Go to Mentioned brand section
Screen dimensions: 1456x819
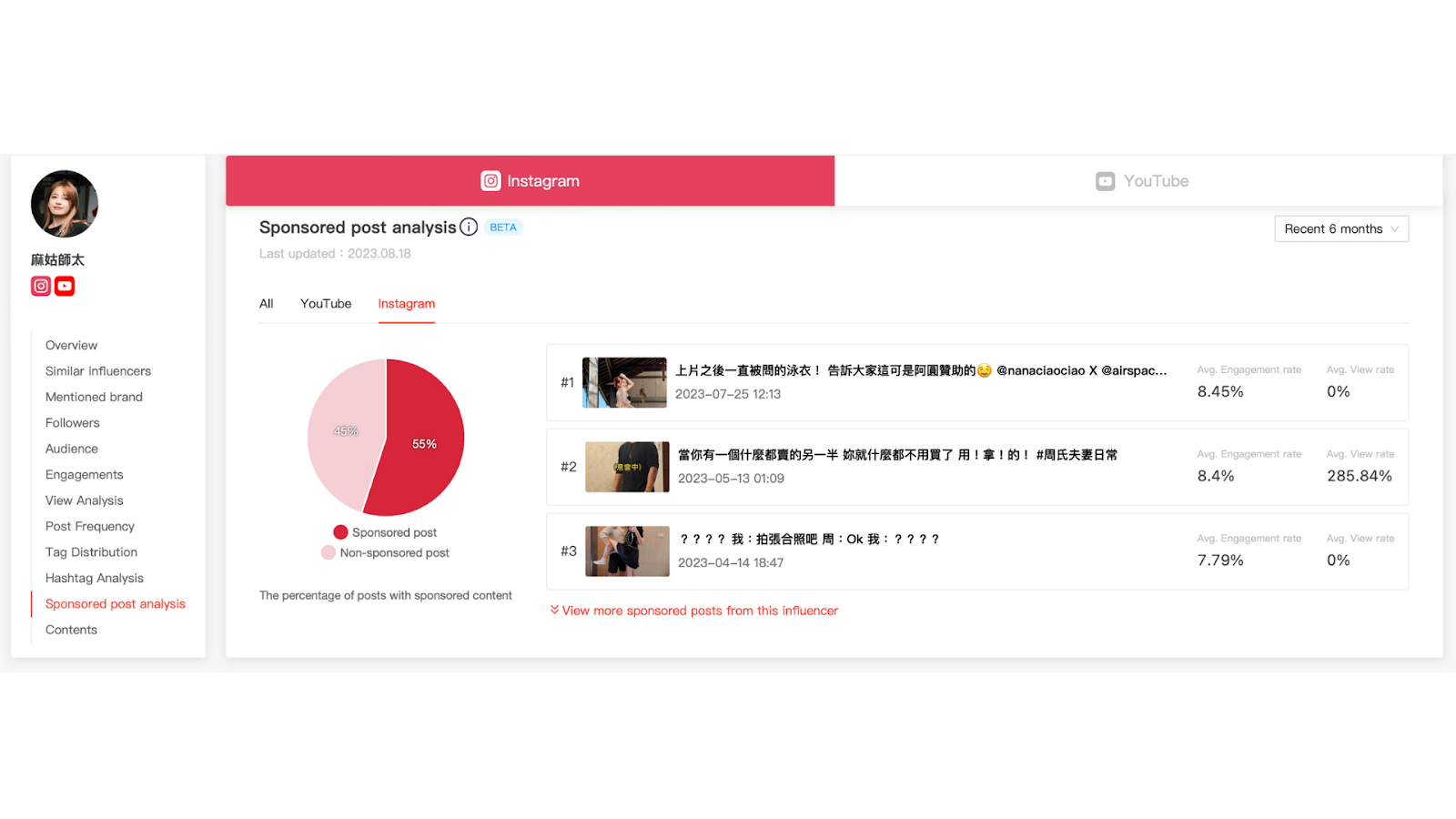click(x=94, y=397)
